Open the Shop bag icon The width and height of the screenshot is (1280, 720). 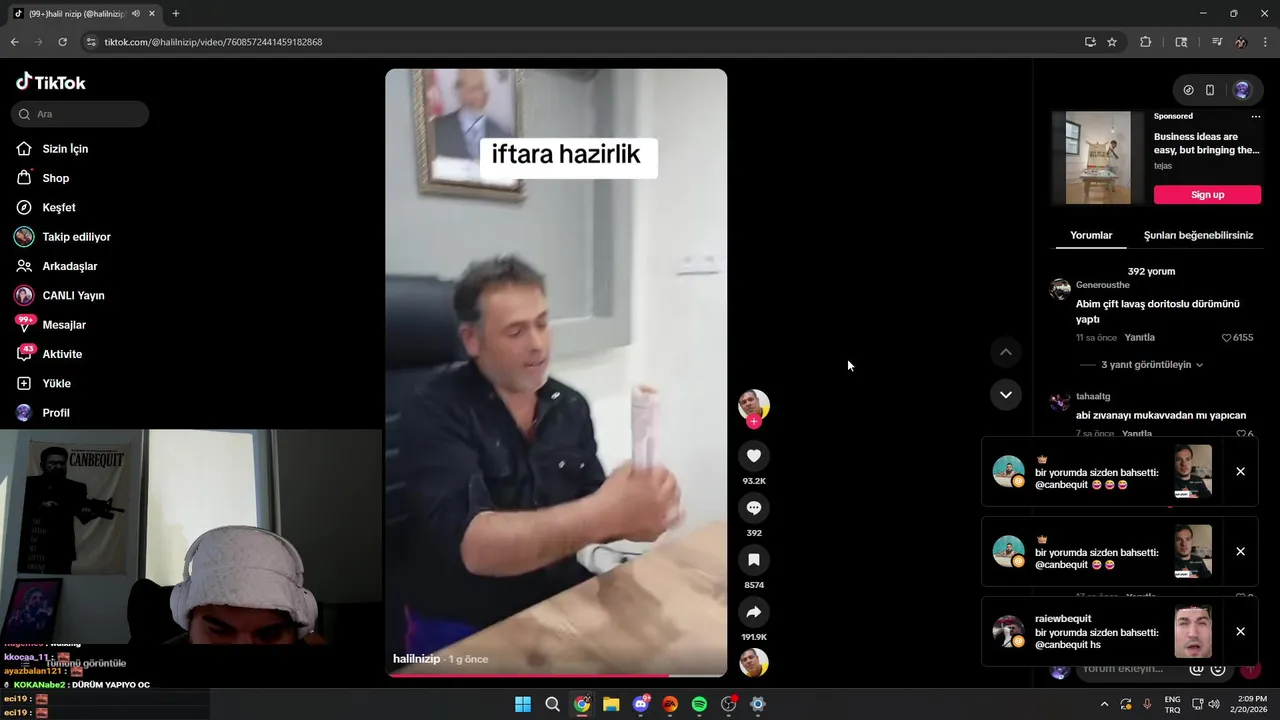point(24,178)
